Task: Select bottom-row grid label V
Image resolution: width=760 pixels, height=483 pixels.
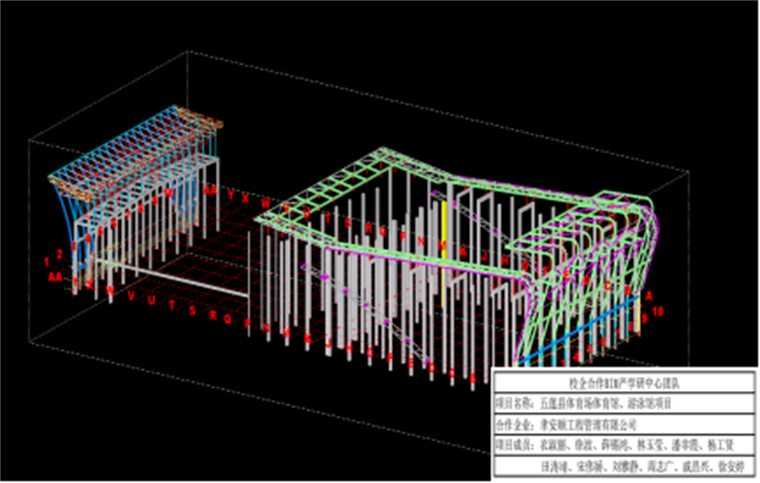Action: click(x=132, y=297)
